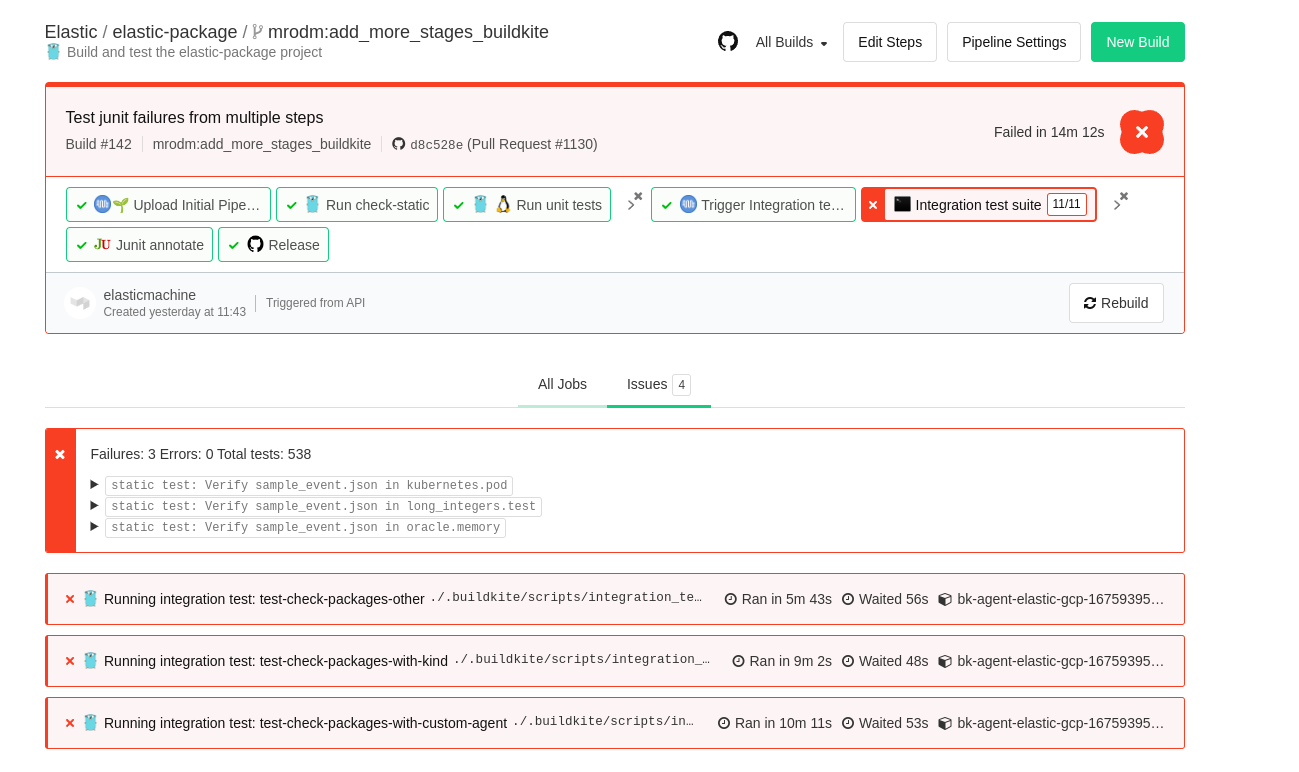Viewport: 1299px width, 772px height.
Task: Select the Upload Initial Pipeline step
Action: pyautogui.click(x=168, y=205)
